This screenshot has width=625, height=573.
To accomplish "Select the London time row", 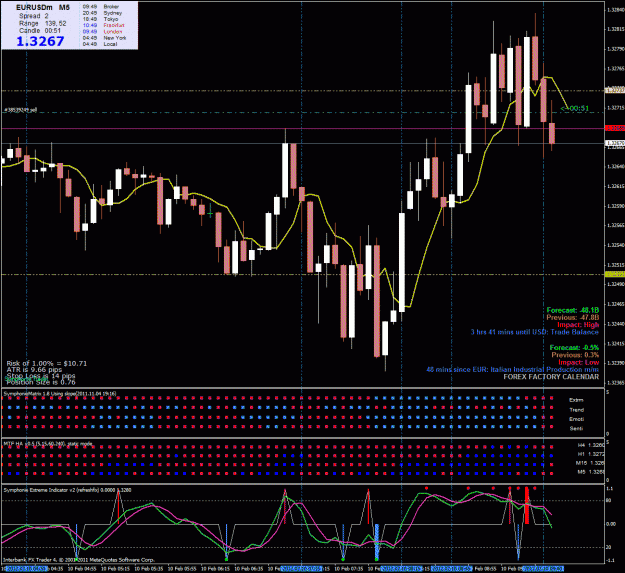I will (102, 31).
